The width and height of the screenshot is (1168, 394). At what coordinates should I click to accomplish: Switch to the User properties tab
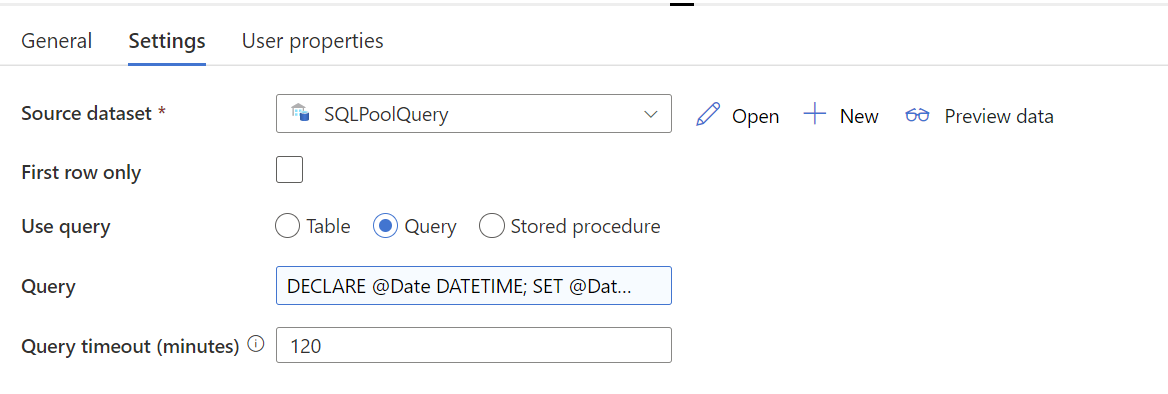coord(313,40)
